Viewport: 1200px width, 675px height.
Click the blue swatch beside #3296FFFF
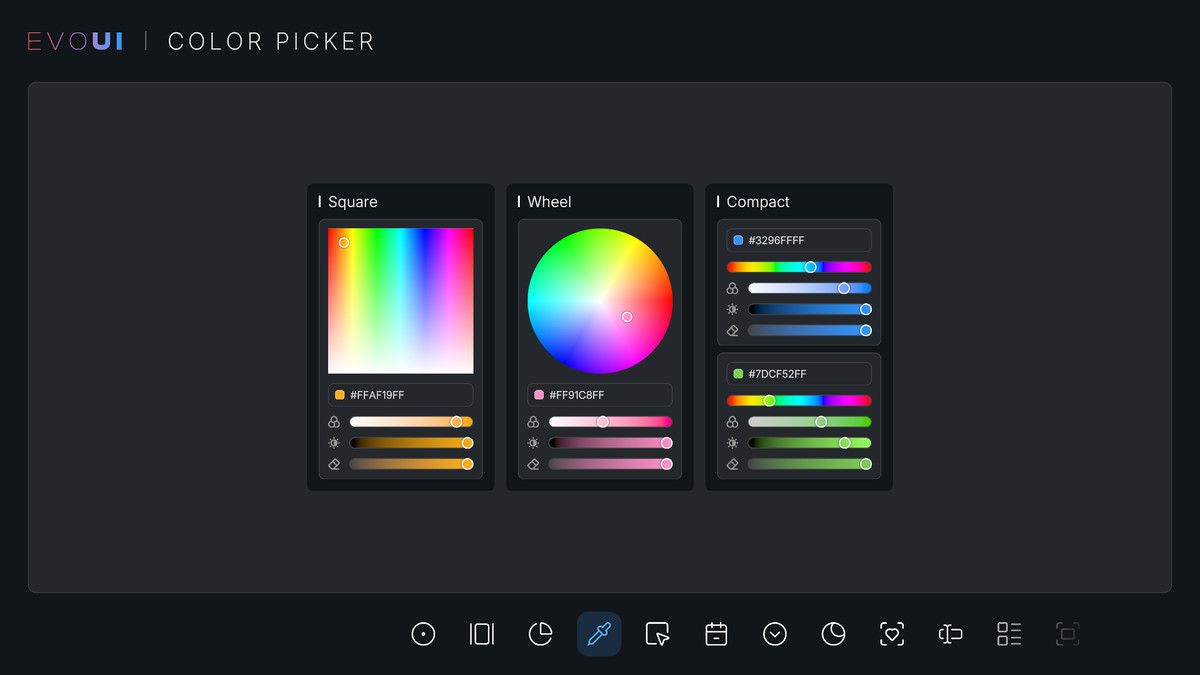[739, 240]
